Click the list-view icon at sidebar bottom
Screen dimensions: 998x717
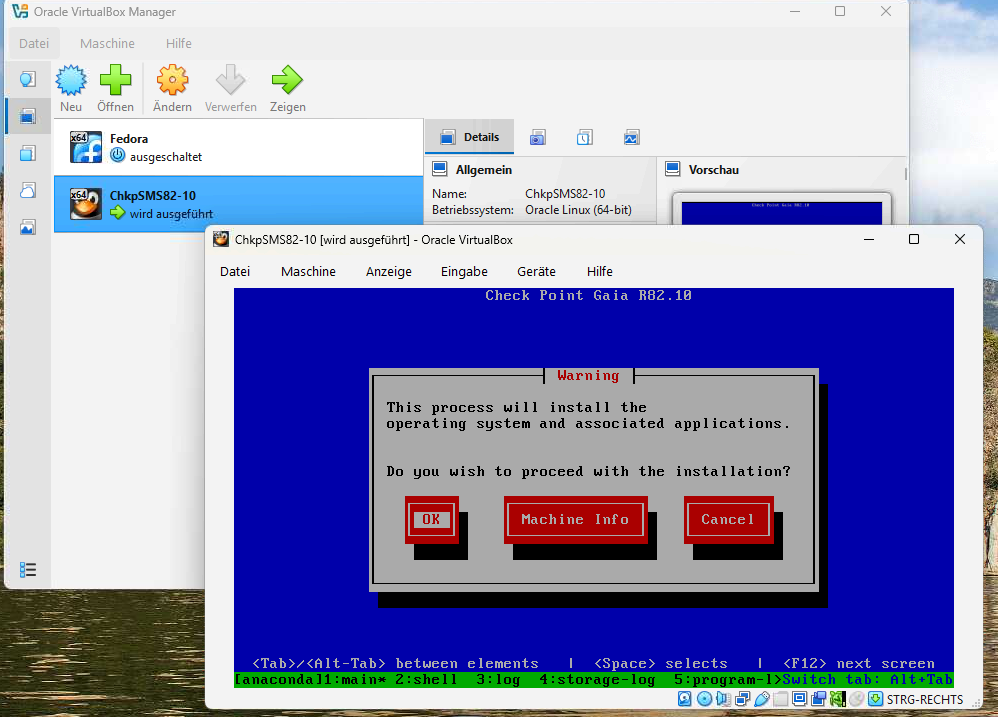click(27, 569)
